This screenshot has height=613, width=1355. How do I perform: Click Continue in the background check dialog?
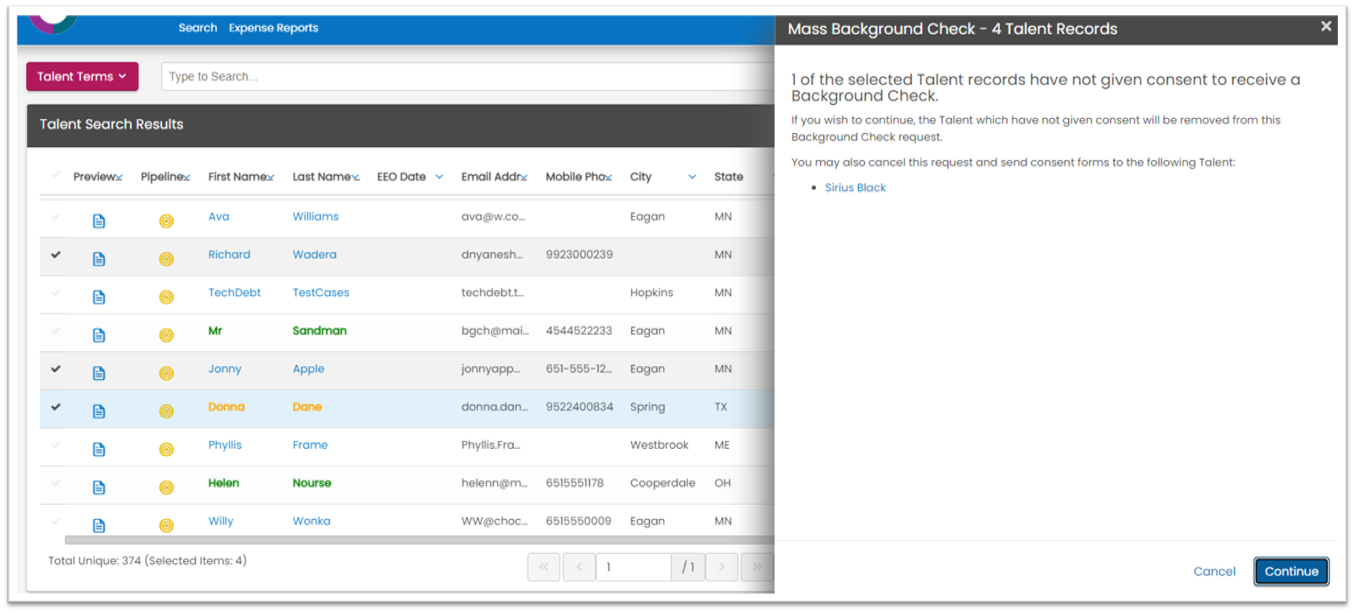pyautogui.click(x=1291, y=571)
